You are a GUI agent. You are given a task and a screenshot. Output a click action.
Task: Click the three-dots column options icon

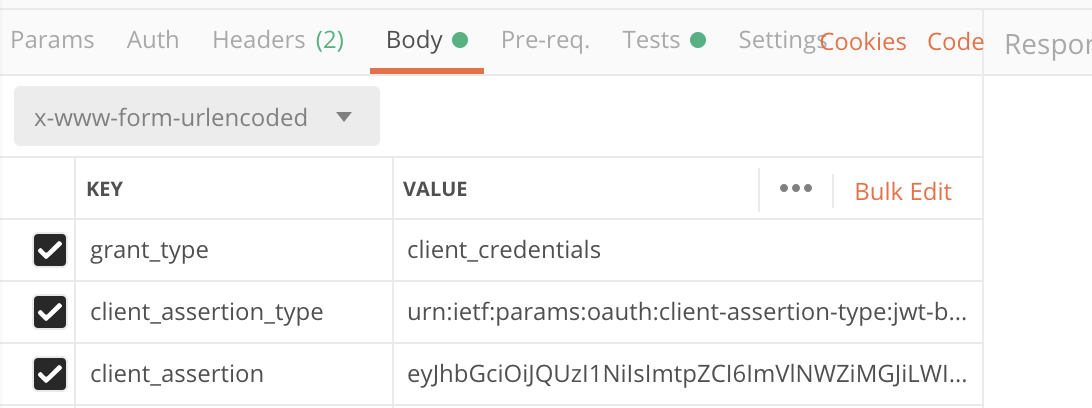(x=795, y=190)
